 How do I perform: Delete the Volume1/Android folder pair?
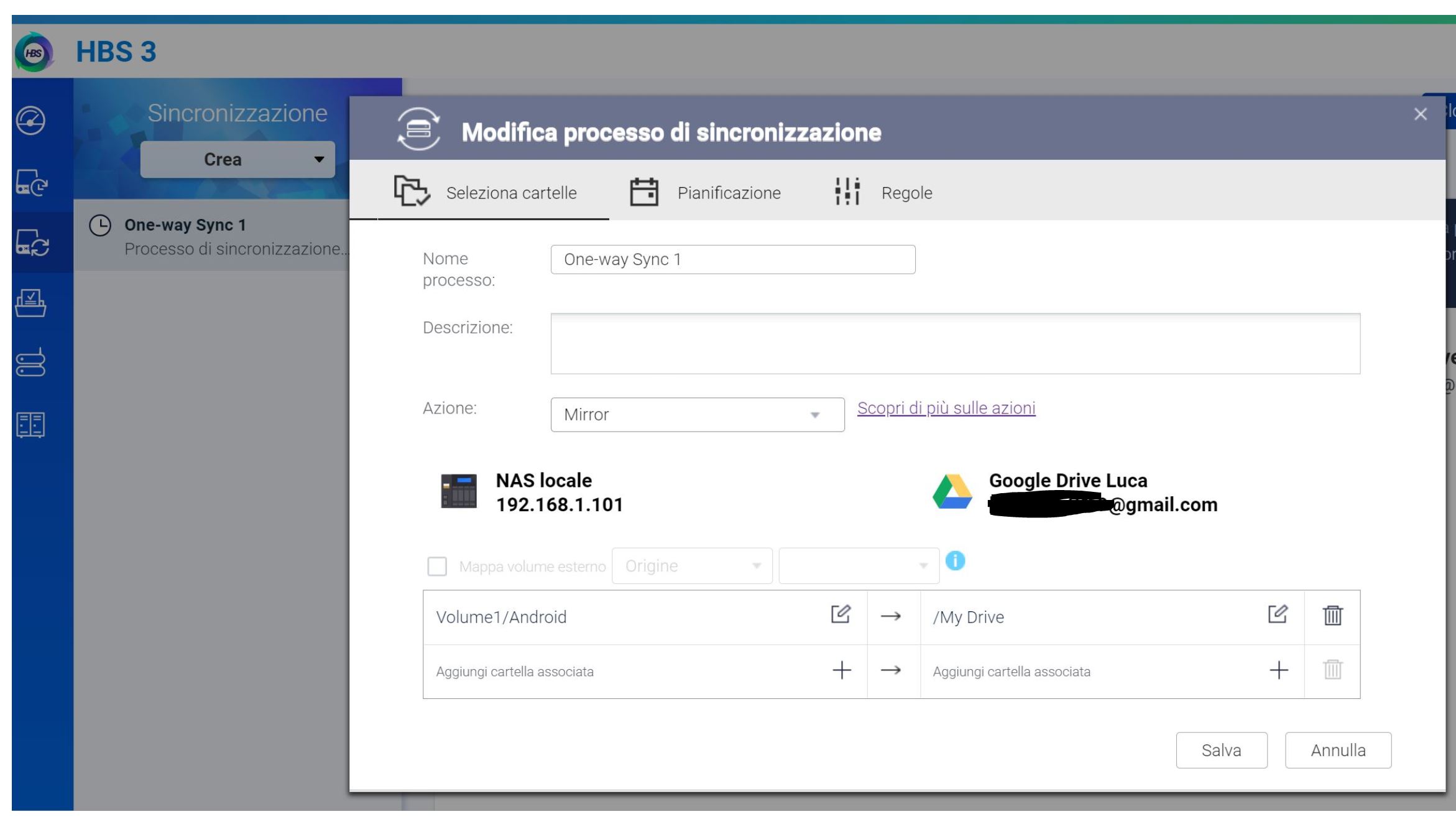pyautogui.click(x=1332, y=616)
